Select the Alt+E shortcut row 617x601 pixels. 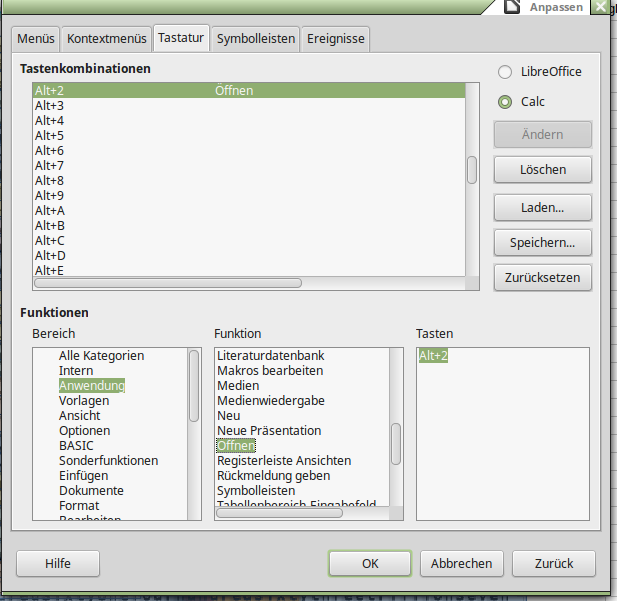pos(249,270)
